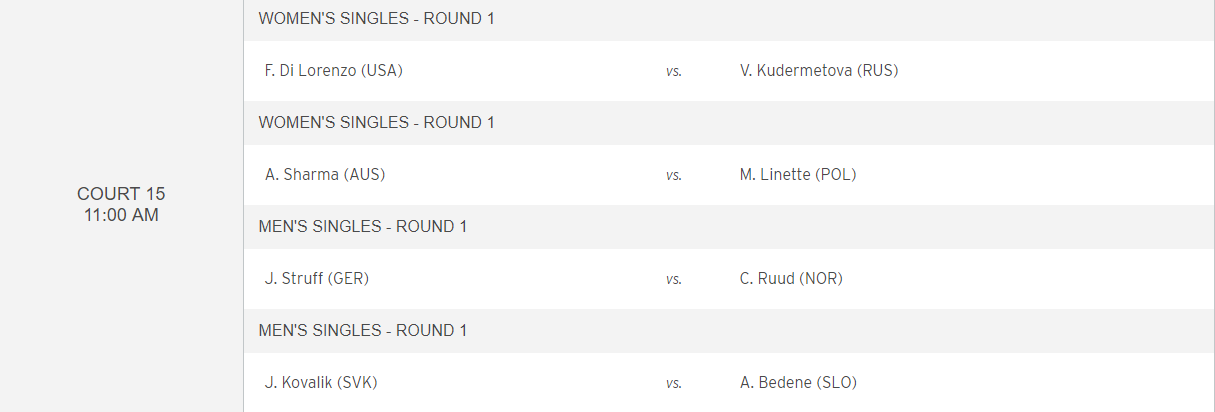Click vs. in Di Lorenzo–Kudermetova match

(674, 72)
